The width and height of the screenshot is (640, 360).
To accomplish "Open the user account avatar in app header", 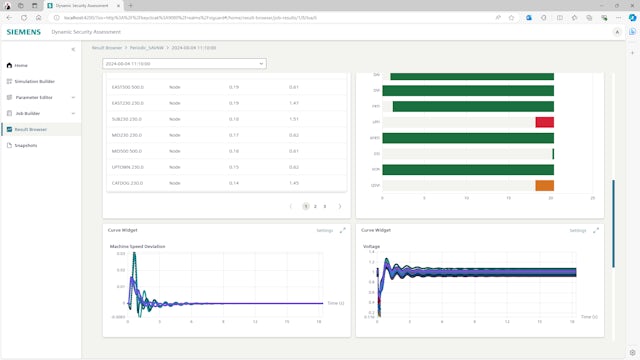I will click(617, 32).
